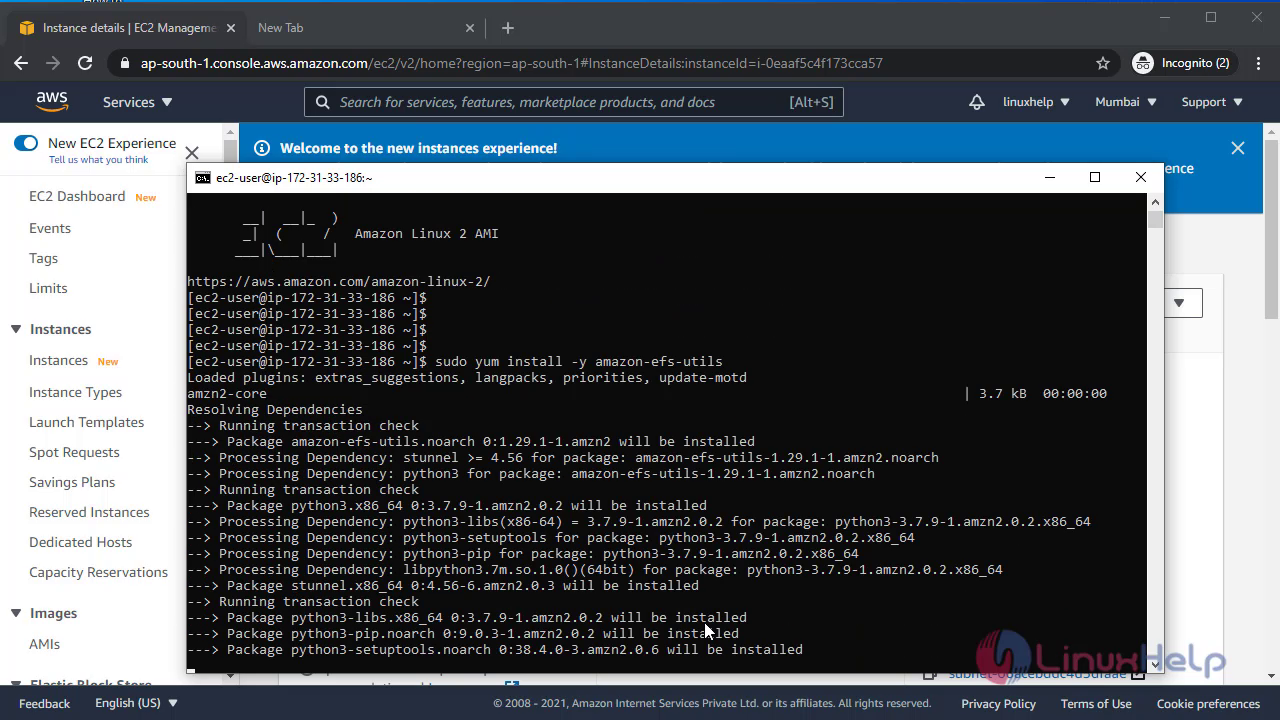Click the dropdown arrow button behind terminal

[1179, 303]
